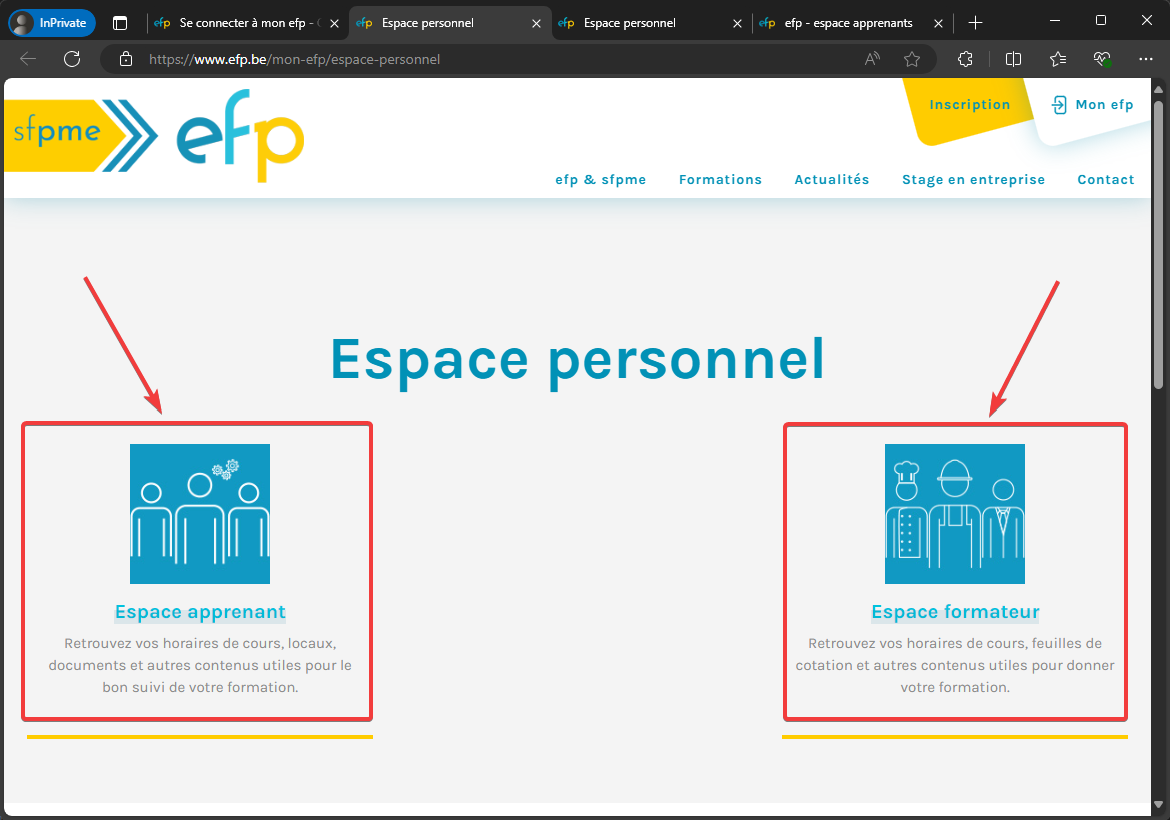Open the 'Espace formateur' link
Screen dimensions: 1170x820
pyautogui.click(x=955, y=612)
